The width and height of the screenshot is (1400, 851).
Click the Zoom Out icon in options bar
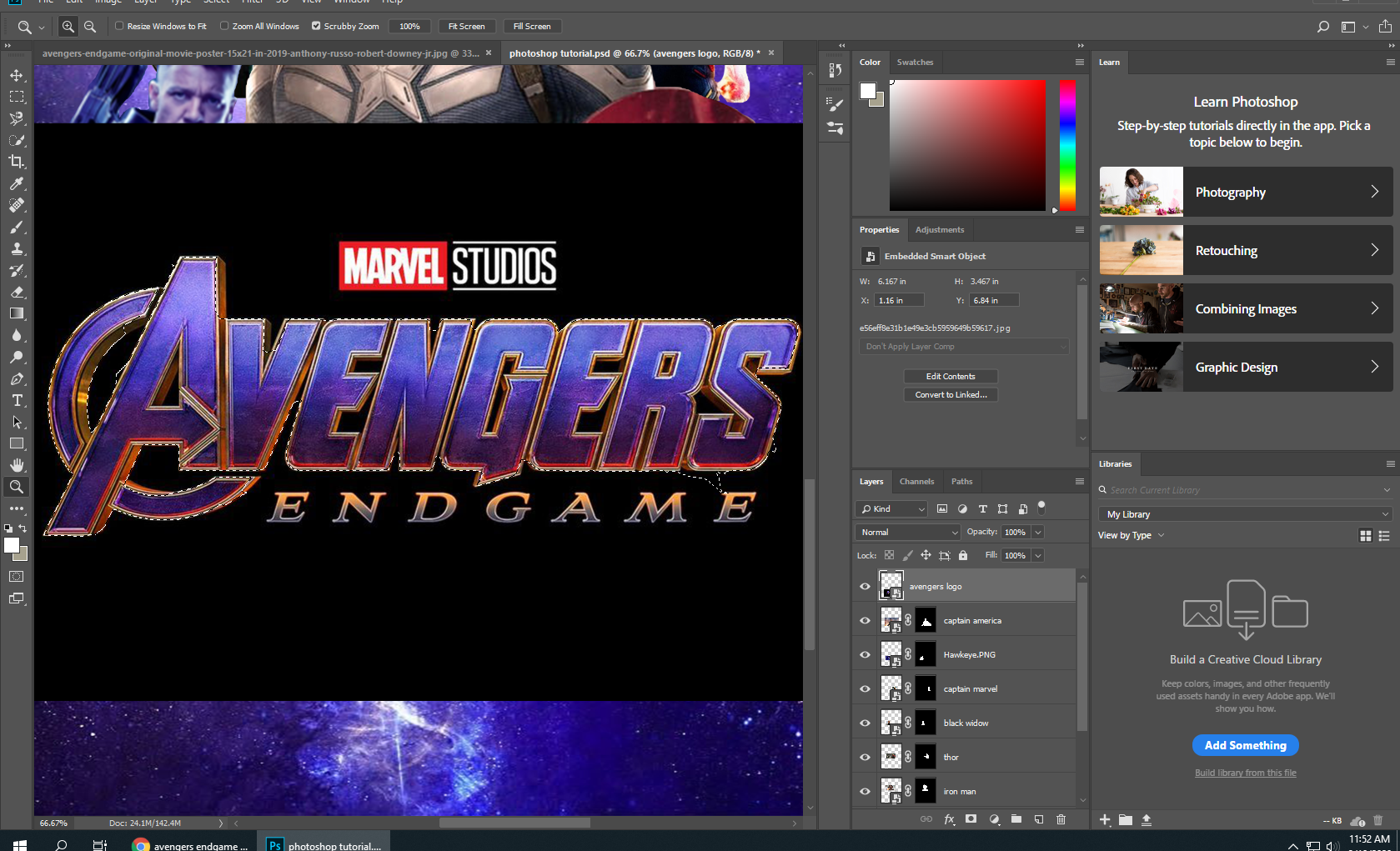pyautogui.click(x=90, y=27)
